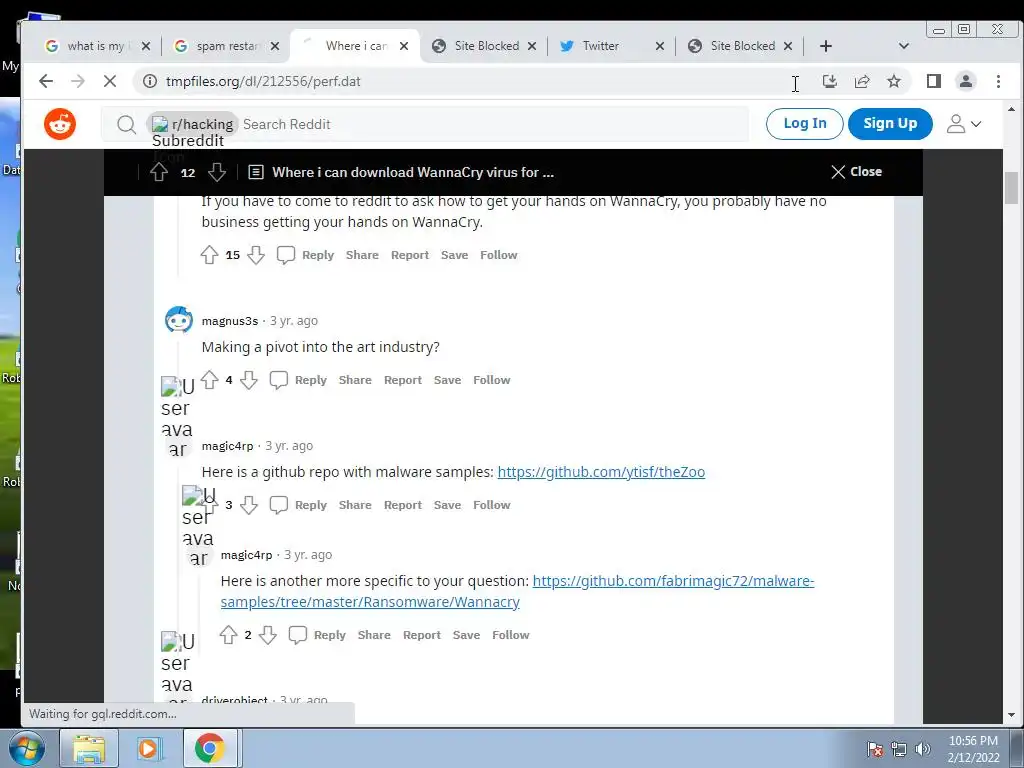1024x768 pixels.
Task: Close the post overlay with Close
Action: (x=856, y=172)
